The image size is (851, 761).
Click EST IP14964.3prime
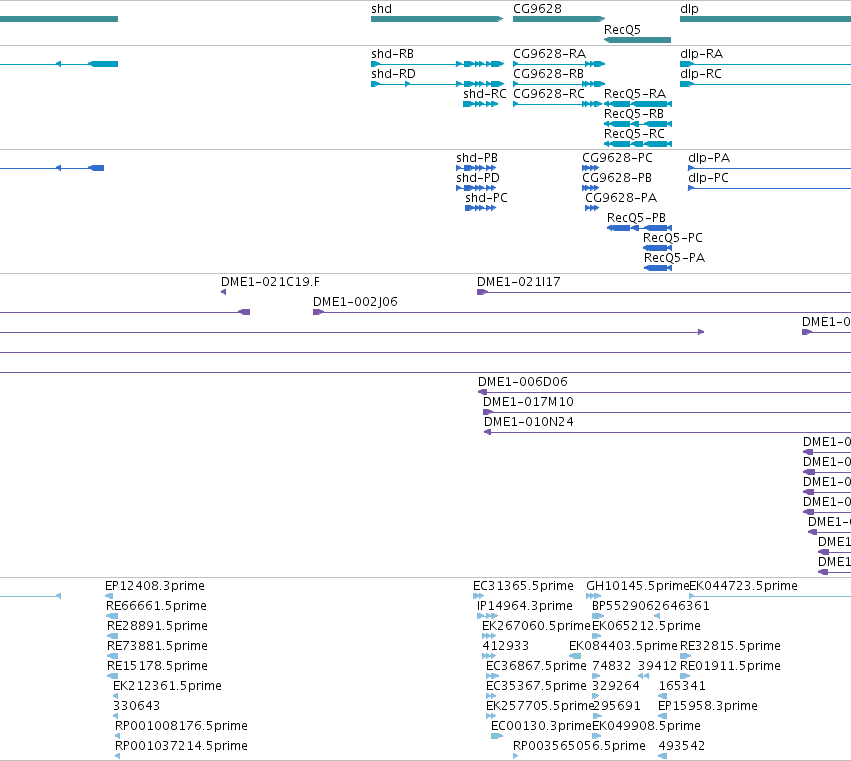tap(487, 617)
